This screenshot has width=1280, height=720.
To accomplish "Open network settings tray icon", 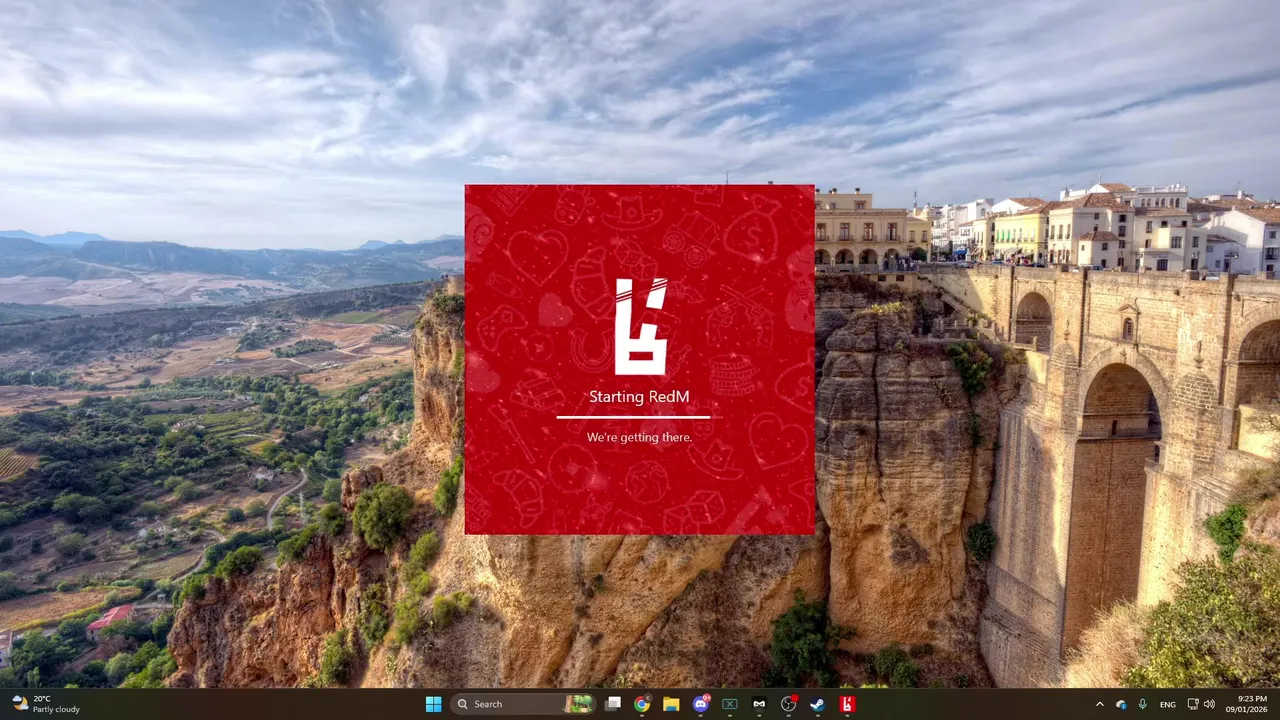I will [1193, 704].
